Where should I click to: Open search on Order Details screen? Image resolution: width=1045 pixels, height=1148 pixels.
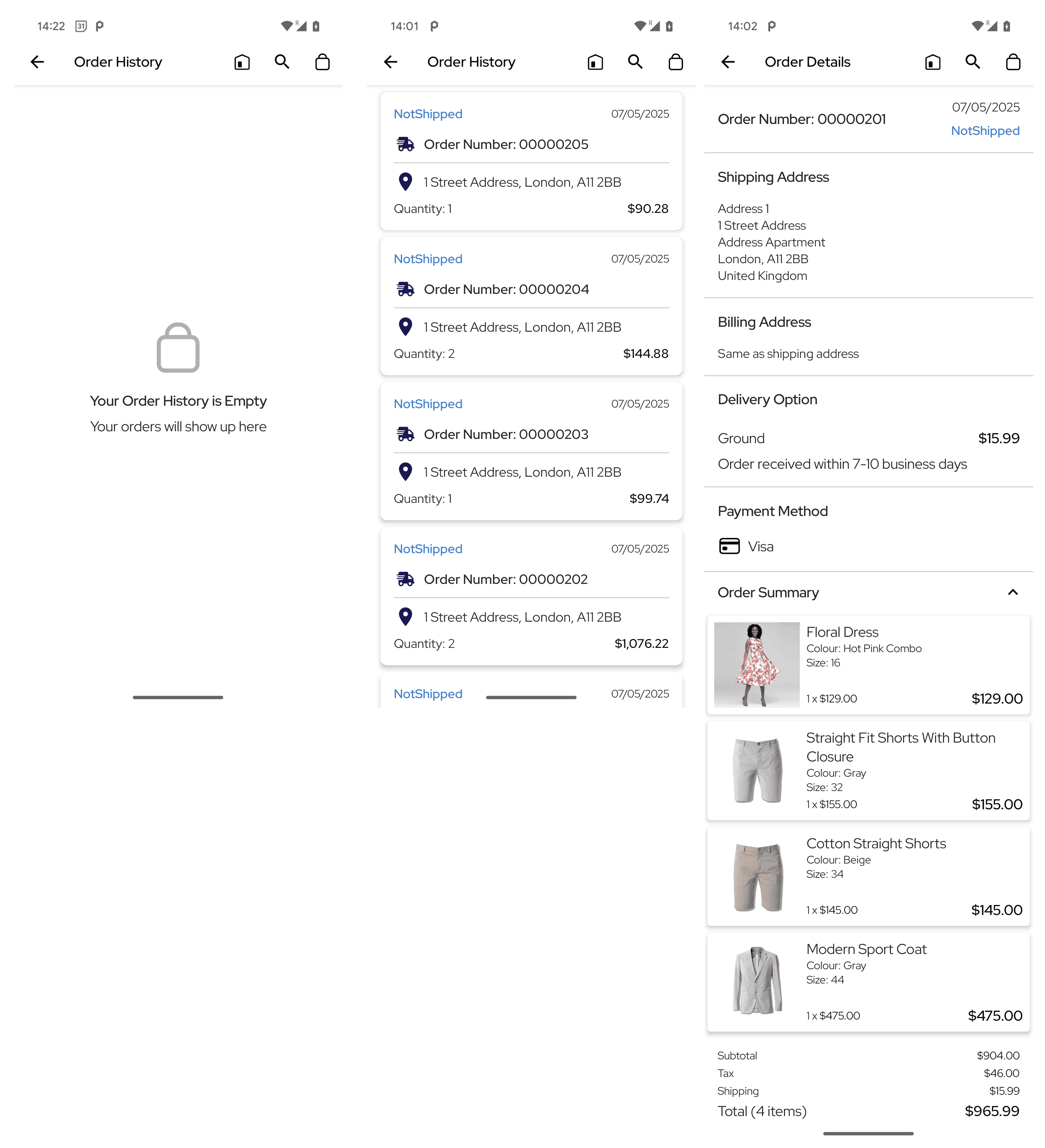[973, 62]
